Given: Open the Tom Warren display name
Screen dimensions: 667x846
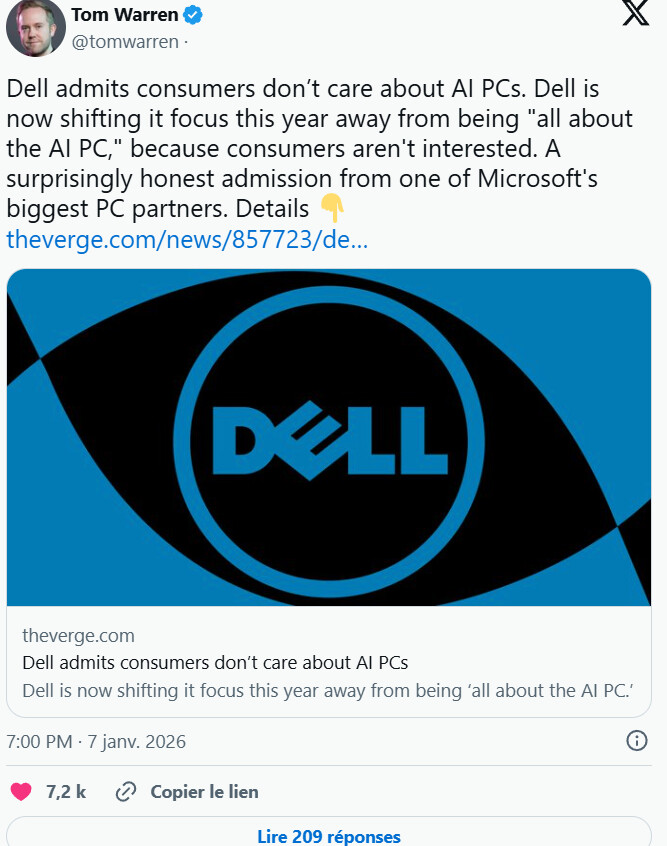Looking at the screenshot, I should [124, 15].
